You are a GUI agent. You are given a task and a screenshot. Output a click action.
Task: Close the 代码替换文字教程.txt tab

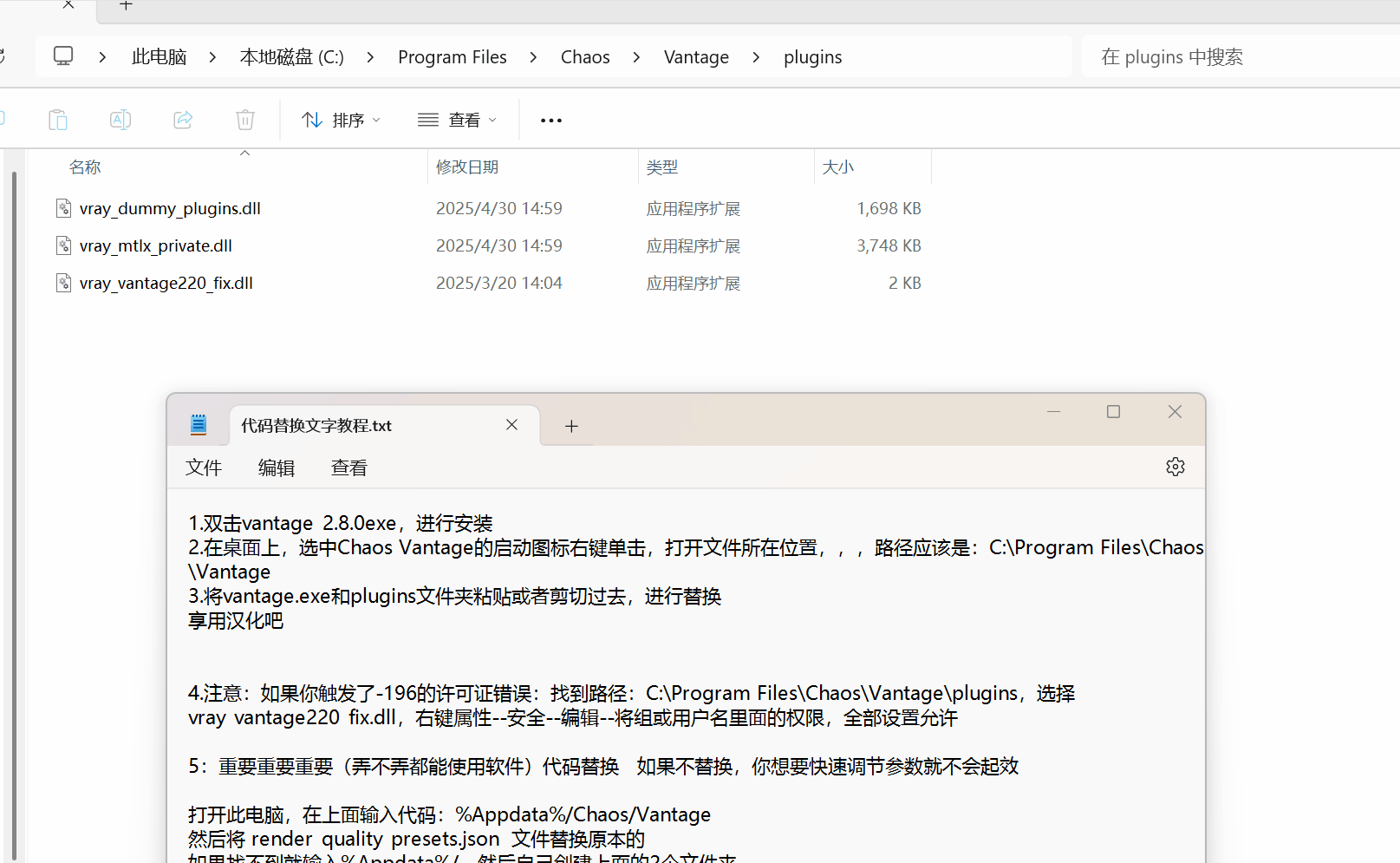[511, 424]
